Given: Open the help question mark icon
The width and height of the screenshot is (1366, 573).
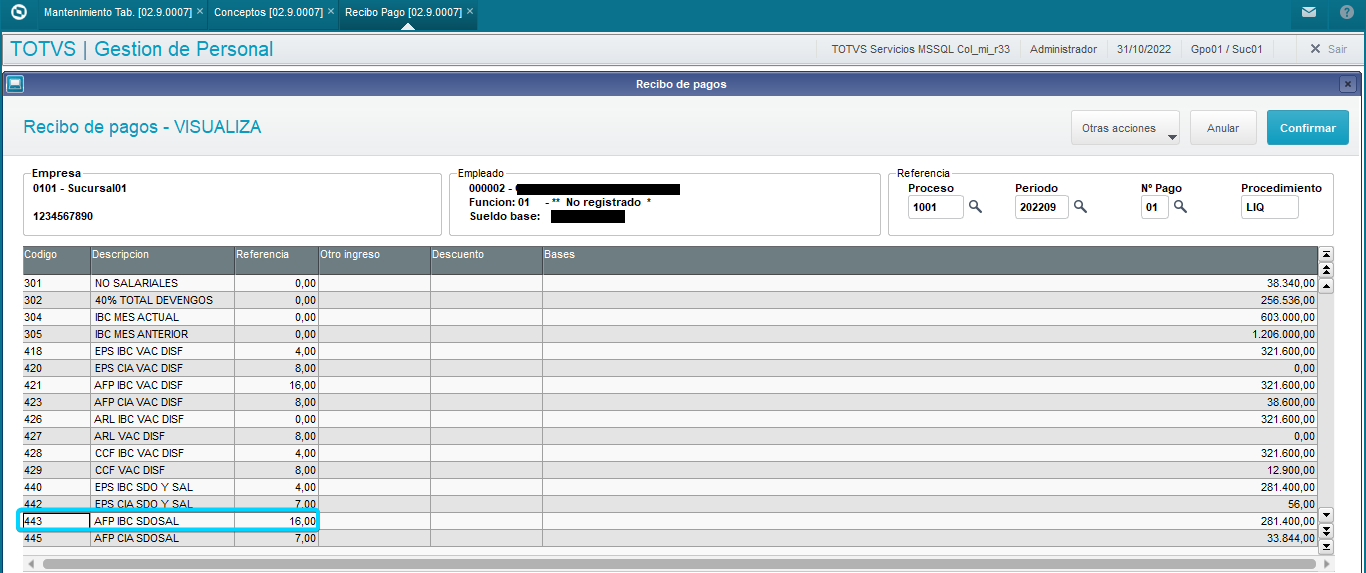Looking at the screenshot, I should (x=1347, y=13).
